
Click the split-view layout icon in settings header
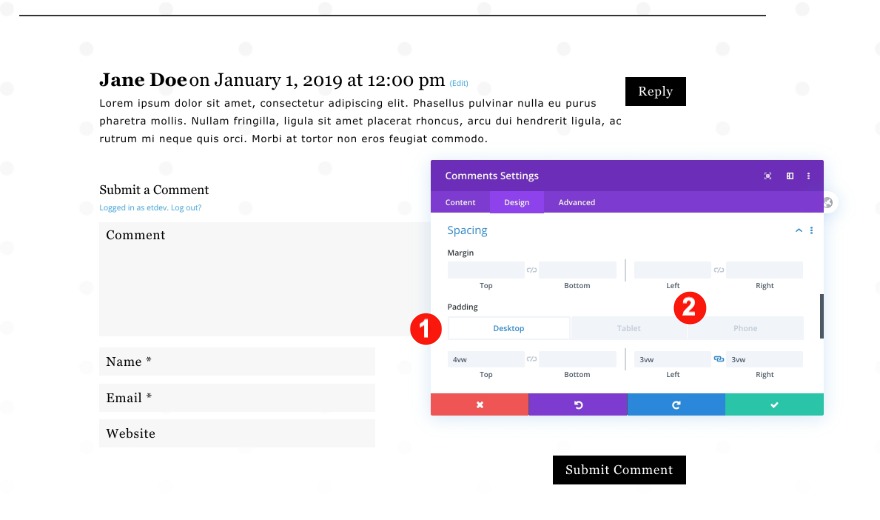pyautogui.click(x=790, y=176)
